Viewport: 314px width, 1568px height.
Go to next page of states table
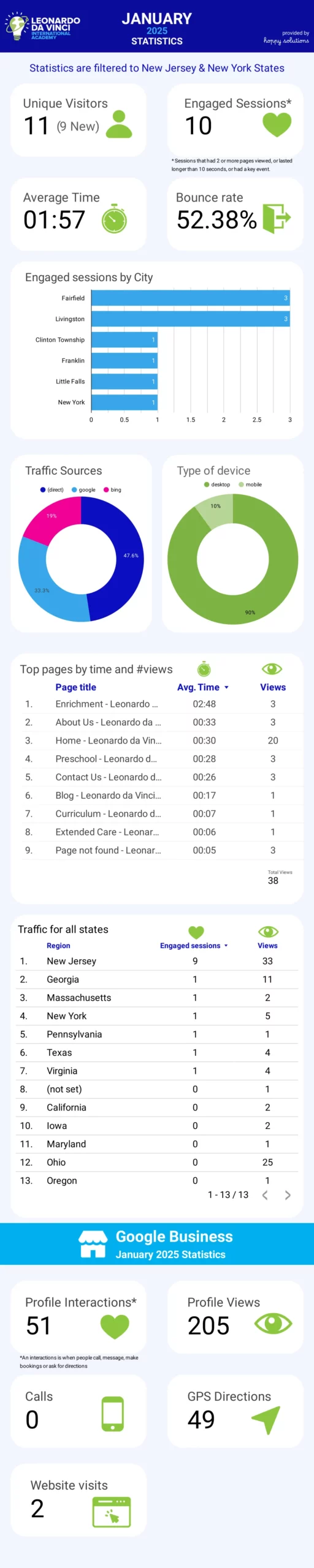click(x=287, y=1194)
